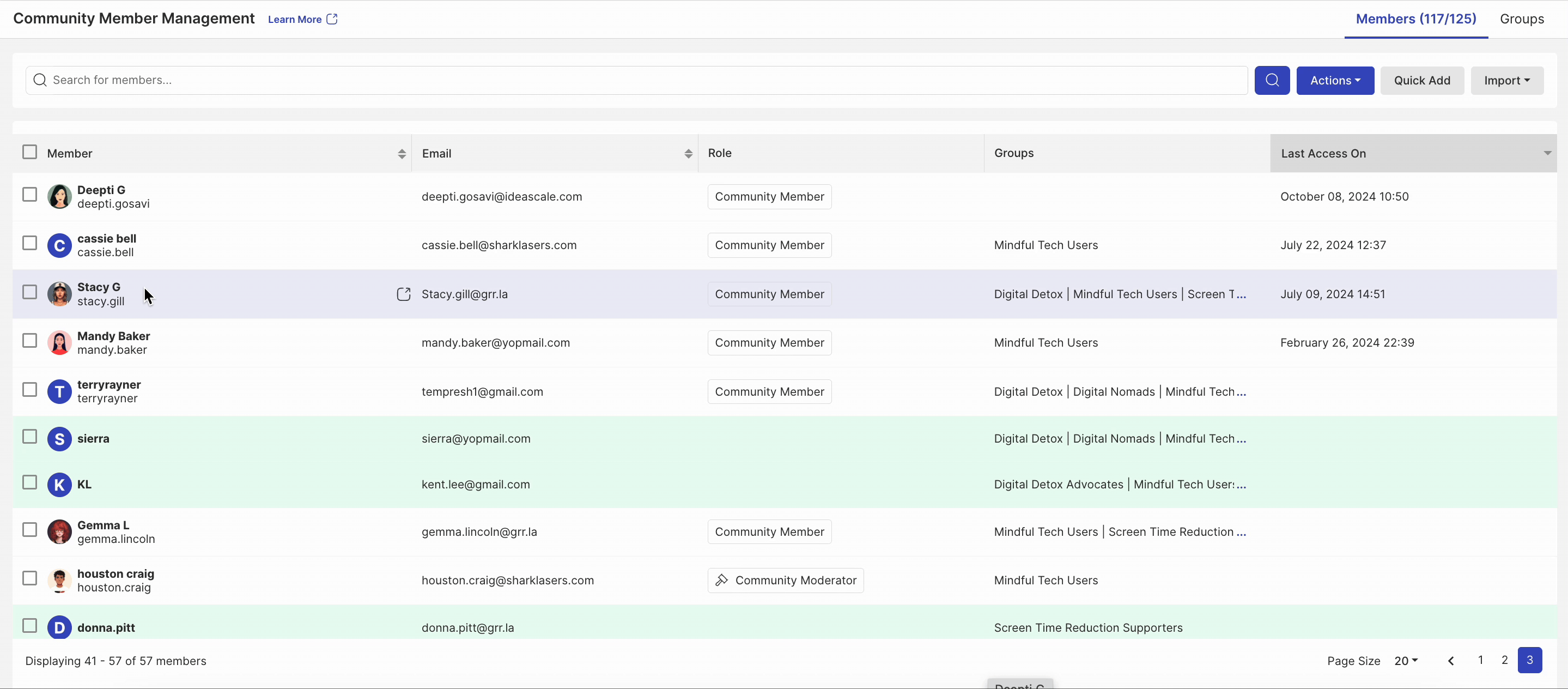
Task: Change Page Size dropdown value
Action: [1406, 661]
